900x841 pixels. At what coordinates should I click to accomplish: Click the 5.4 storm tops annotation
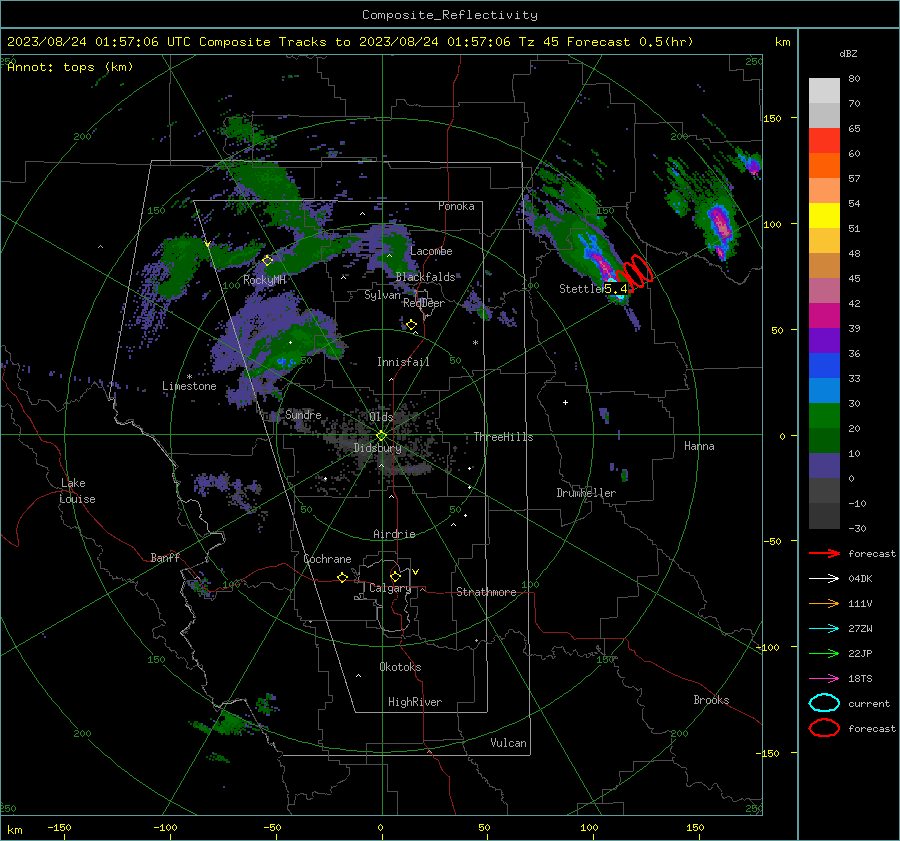tap(616, 289)
